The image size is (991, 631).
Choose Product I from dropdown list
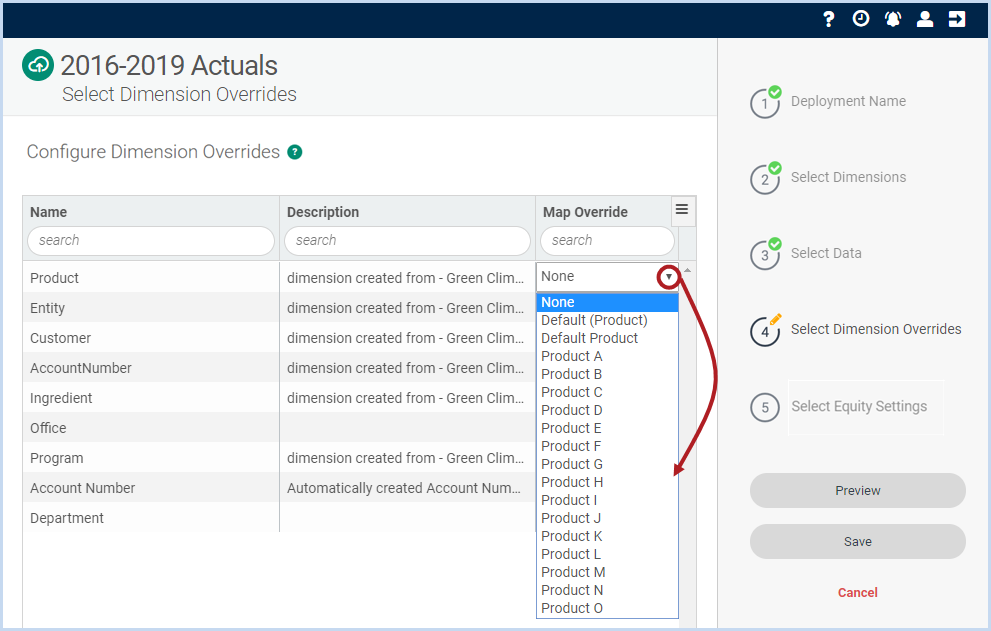coord(607,500)
